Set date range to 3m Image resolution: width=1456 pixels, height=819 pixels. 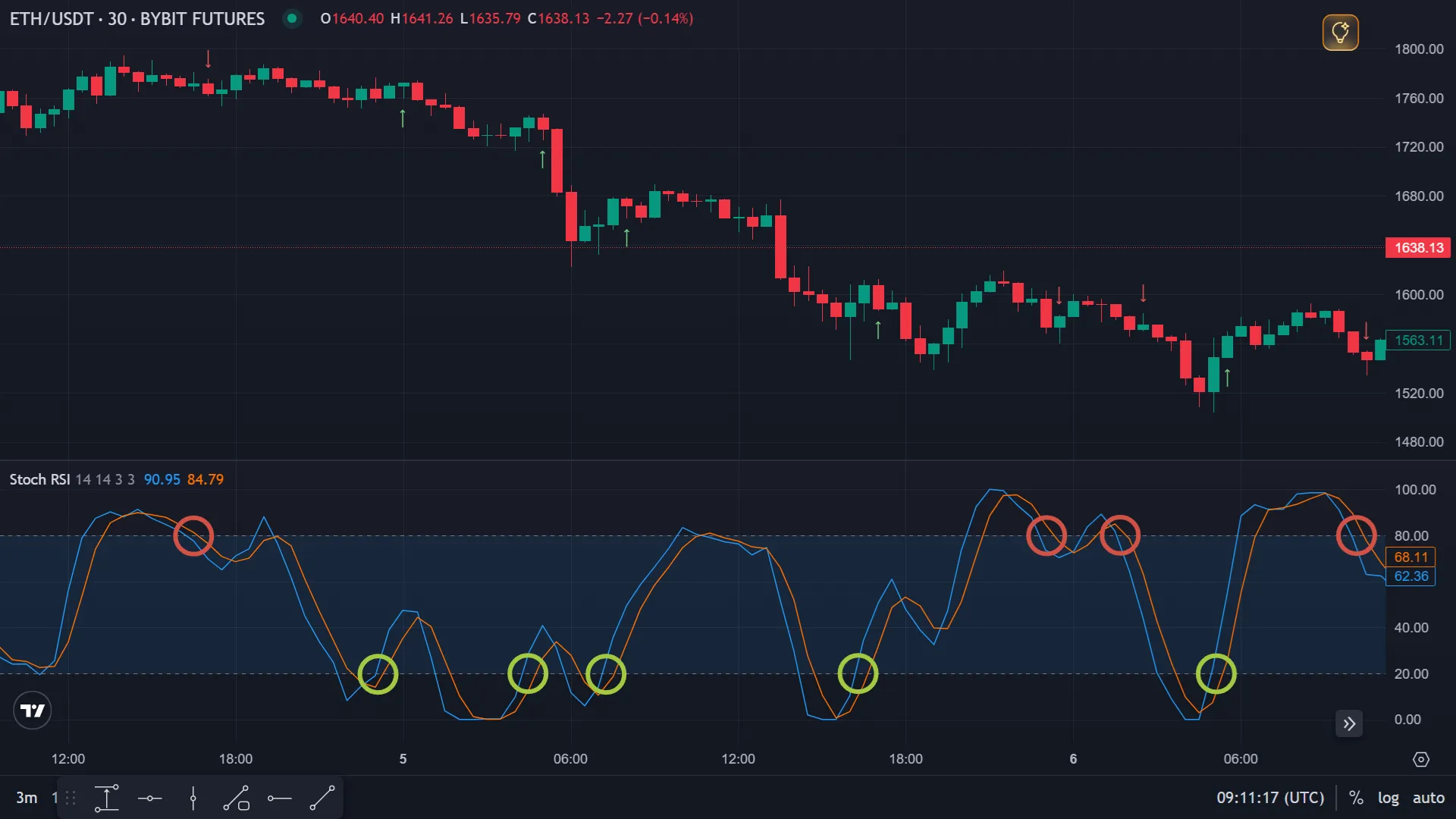(x=27, y=798)
